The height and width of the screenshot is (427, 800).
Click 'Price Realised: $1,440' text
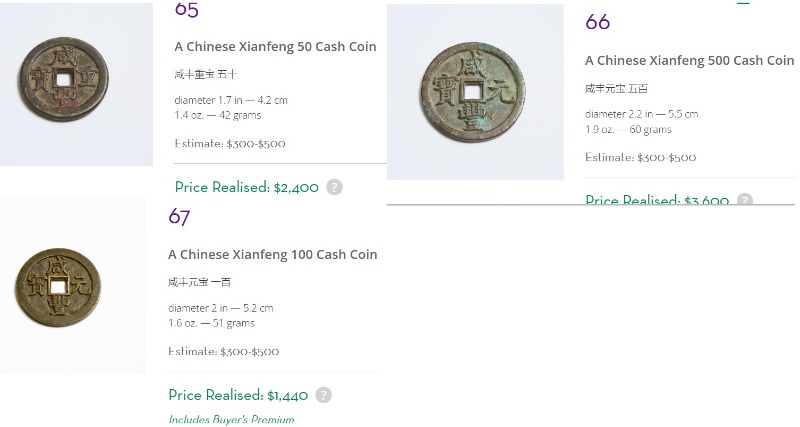238,395
